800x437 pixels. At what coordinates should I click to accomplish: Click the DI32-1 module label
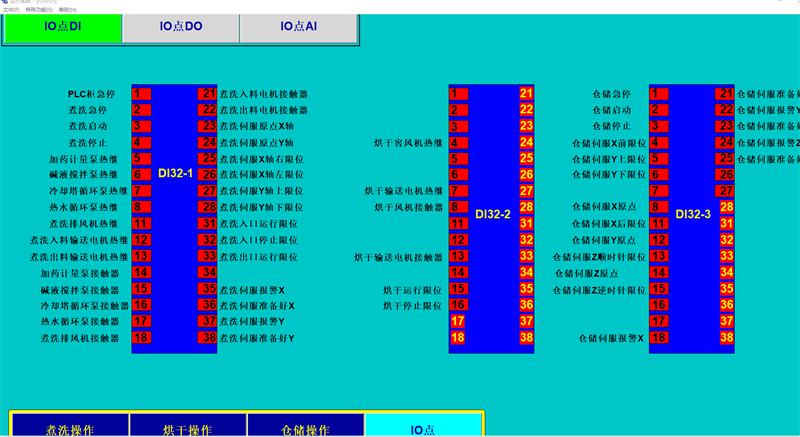coord(175,174)
